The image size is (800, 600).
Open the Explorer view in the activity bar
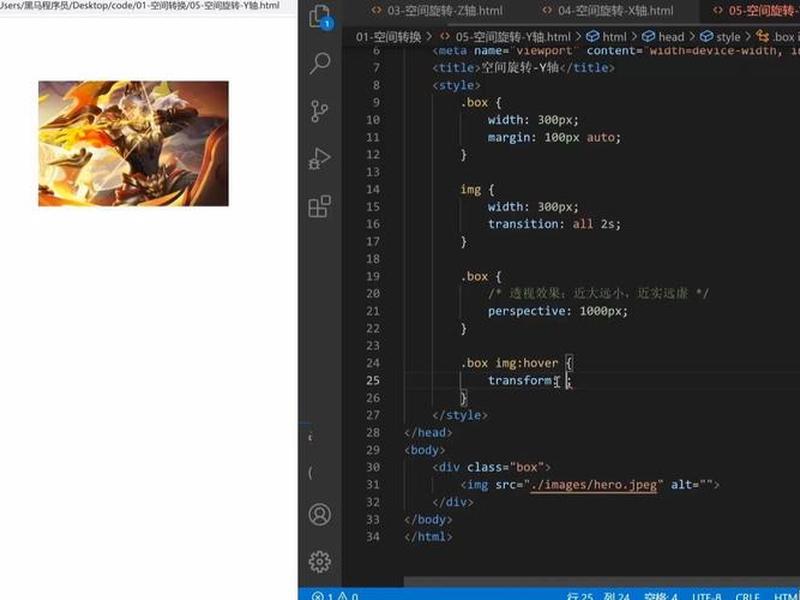tap(320, 16)
